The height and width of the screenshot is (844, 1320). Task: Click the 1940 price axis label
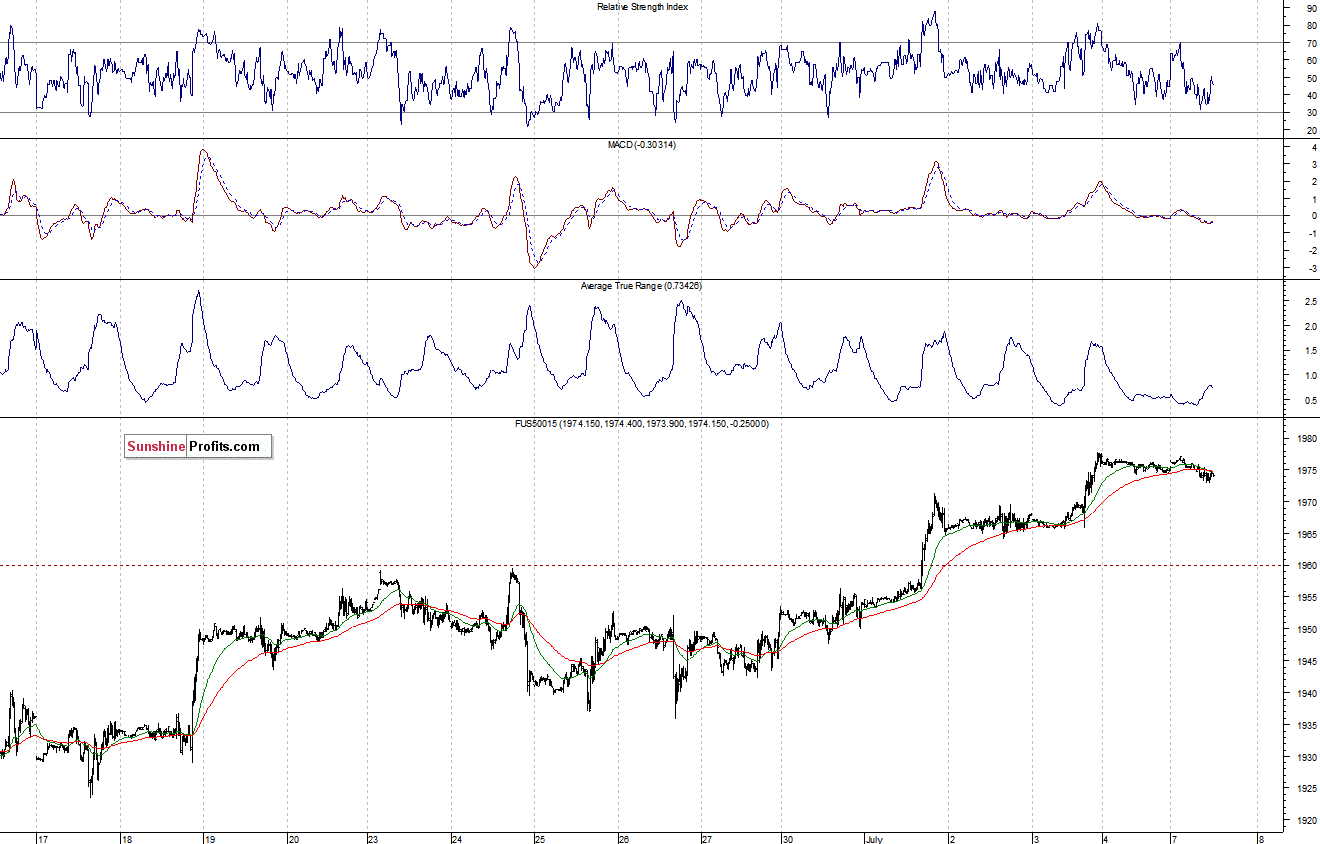(x=1306, y=694)
